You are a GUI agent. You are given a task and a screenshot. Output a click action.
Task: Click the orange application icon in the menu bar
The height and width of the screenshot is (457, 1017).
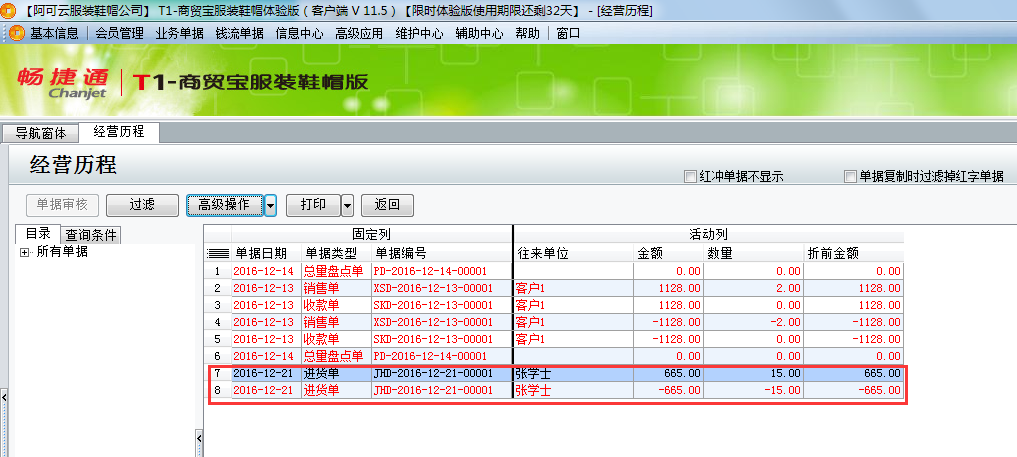[x=18, y=33]
